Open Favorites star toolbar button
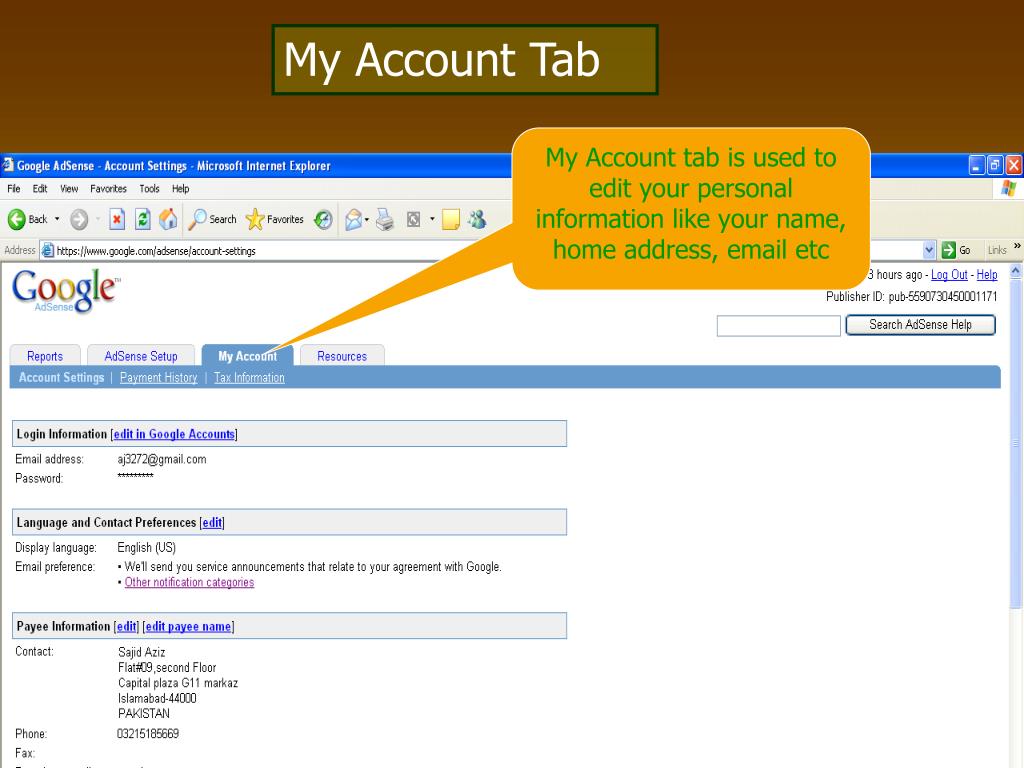The image size is (1024, 768). click(274, 219)
